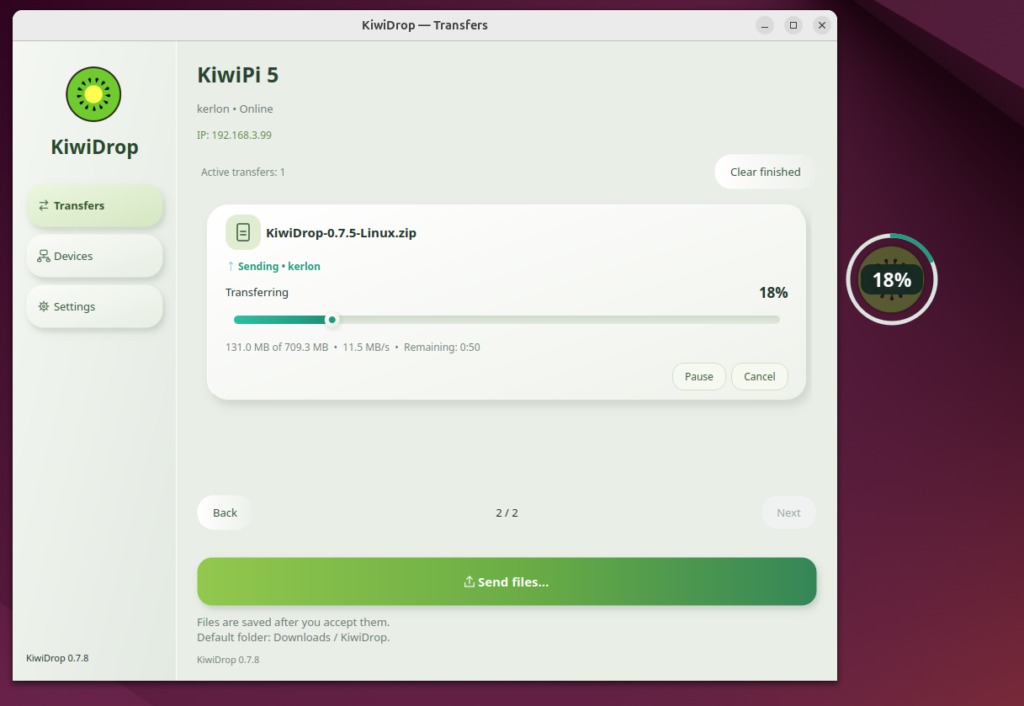Click the 'Active transfers: 1' label
1024x706 pixels.
pos(243,172)
